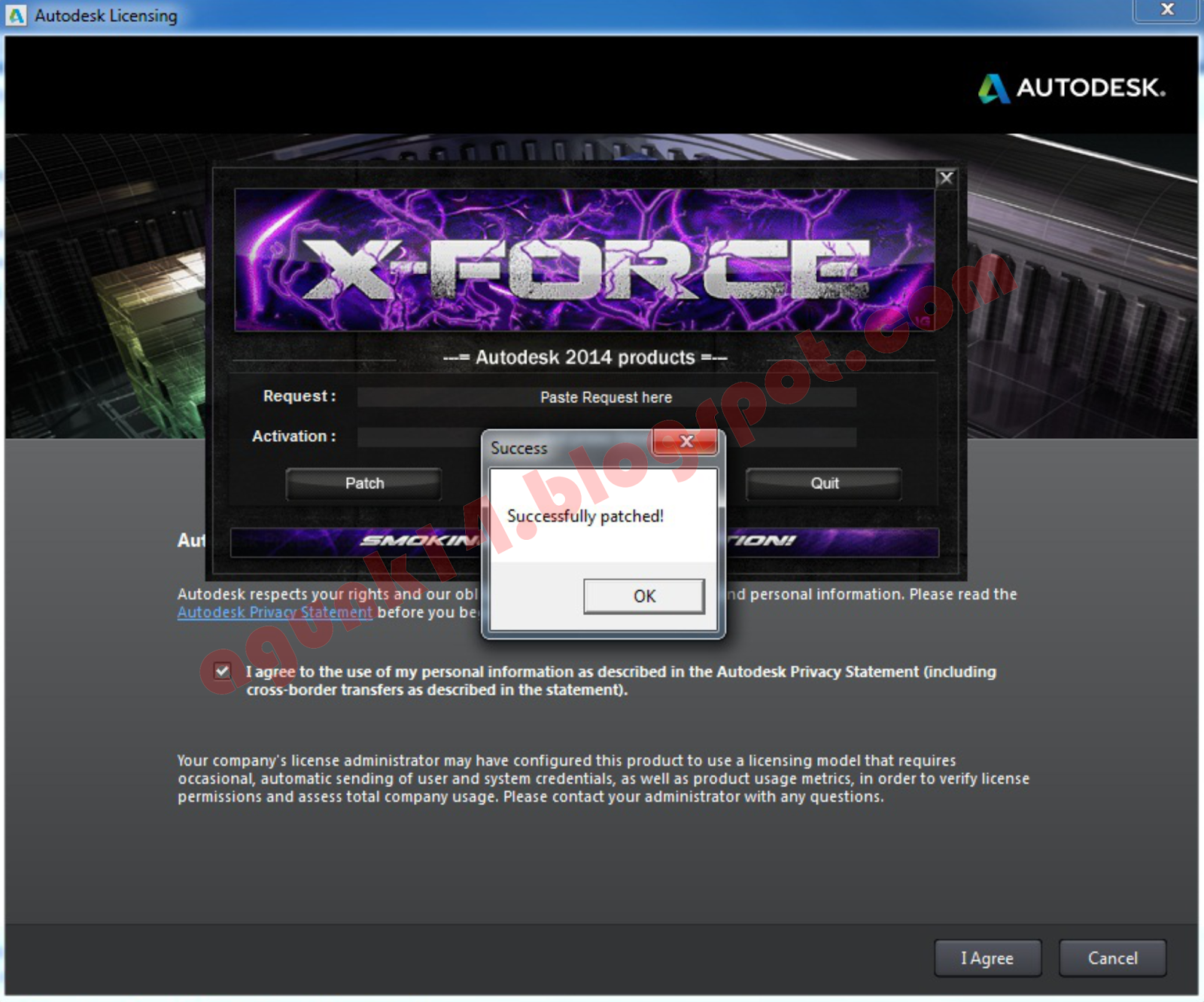The width and height of the screenshot is (1204, 1002).
Task: Click the Autodesk Licensing title bar icon
Action: click(16, 15)
